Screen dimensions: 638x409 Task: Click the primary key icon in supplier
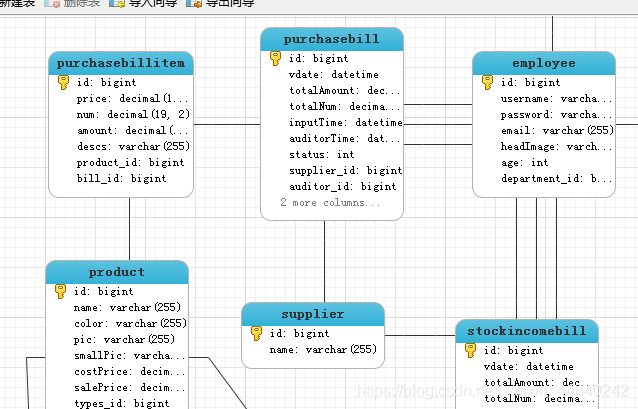[256, 333]
